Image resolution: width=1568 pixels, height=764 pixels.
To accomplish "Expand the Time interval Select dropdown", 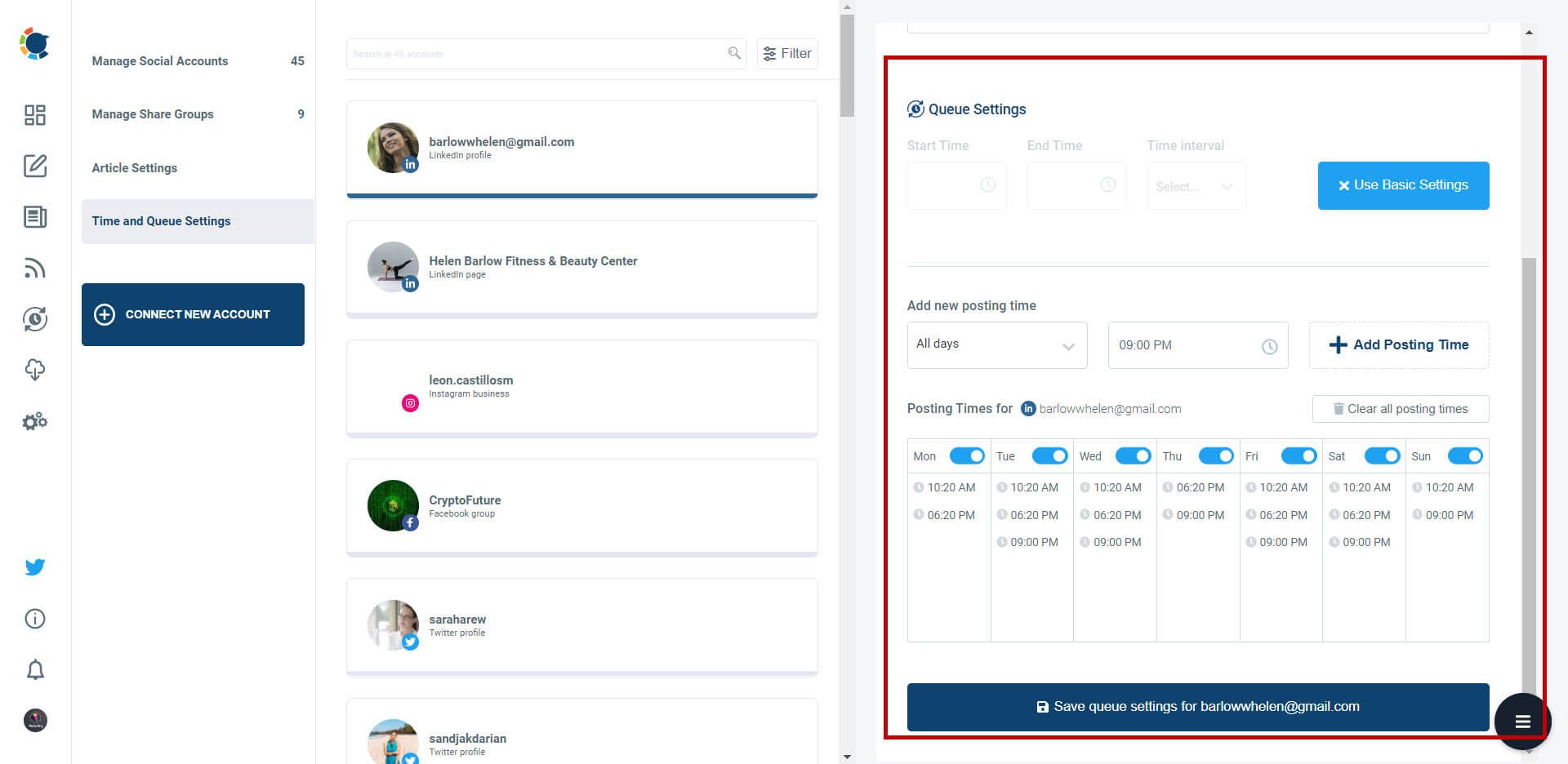I will pos(1196,185).
